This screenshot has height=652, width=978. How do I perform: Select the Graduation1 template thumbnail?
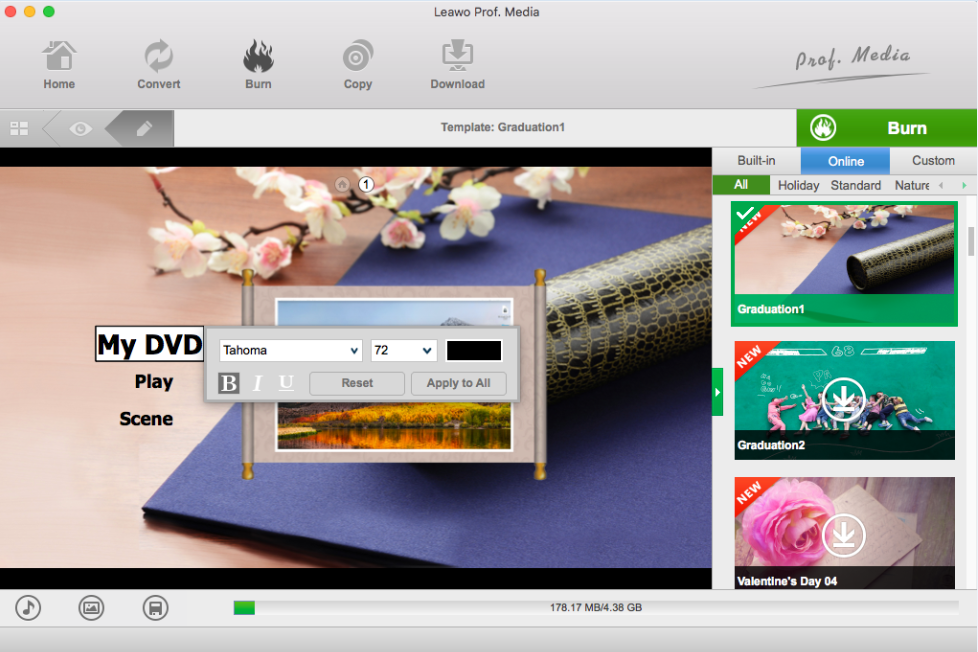tap(844, 264)
